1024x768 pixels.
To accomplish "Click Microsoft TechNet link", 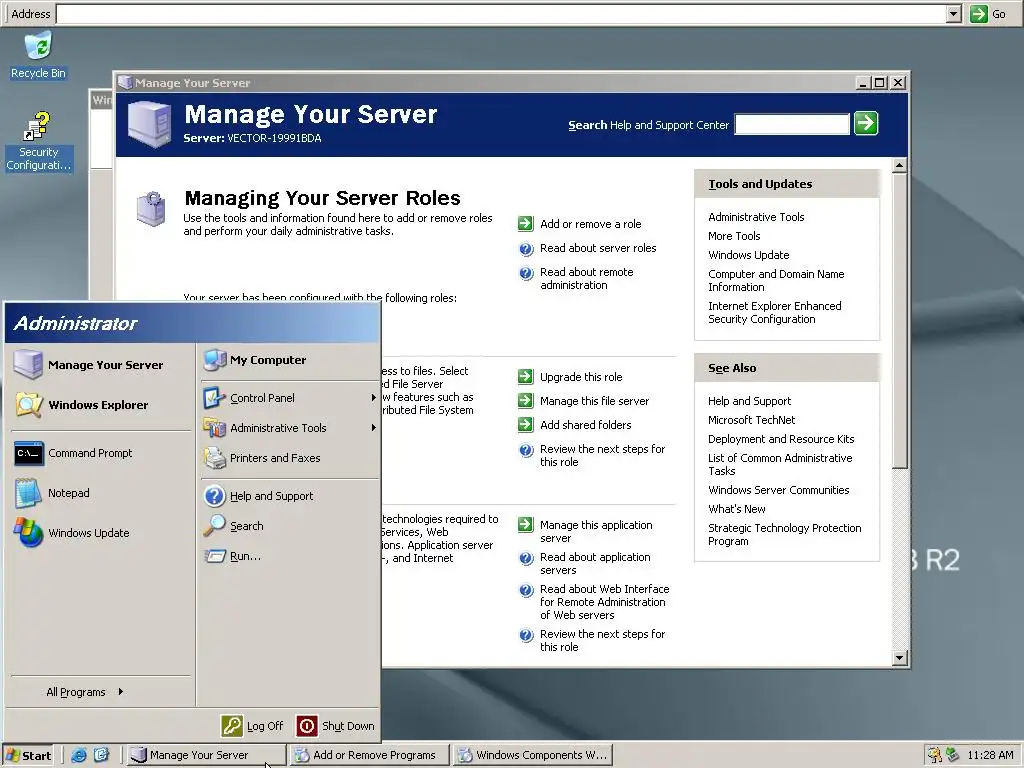I will click(752, 420).
